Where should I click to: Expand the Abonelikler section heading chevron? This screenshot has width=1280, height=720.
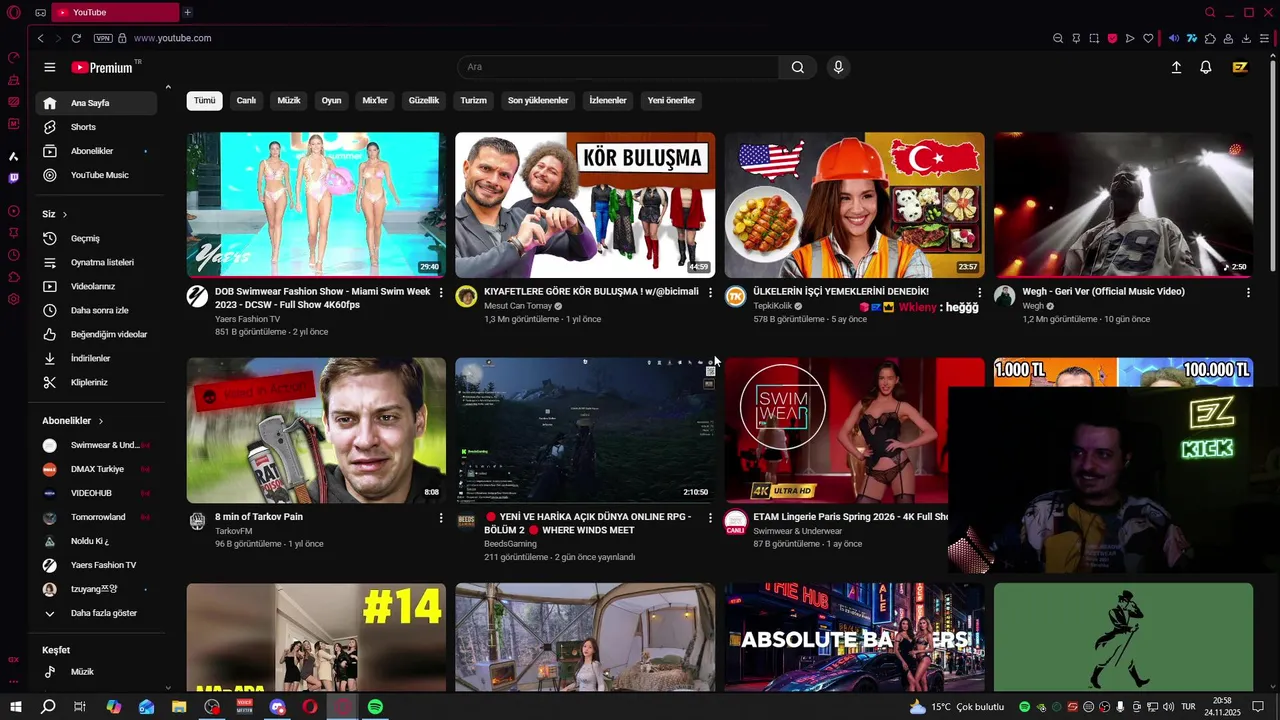coord(101,421)
